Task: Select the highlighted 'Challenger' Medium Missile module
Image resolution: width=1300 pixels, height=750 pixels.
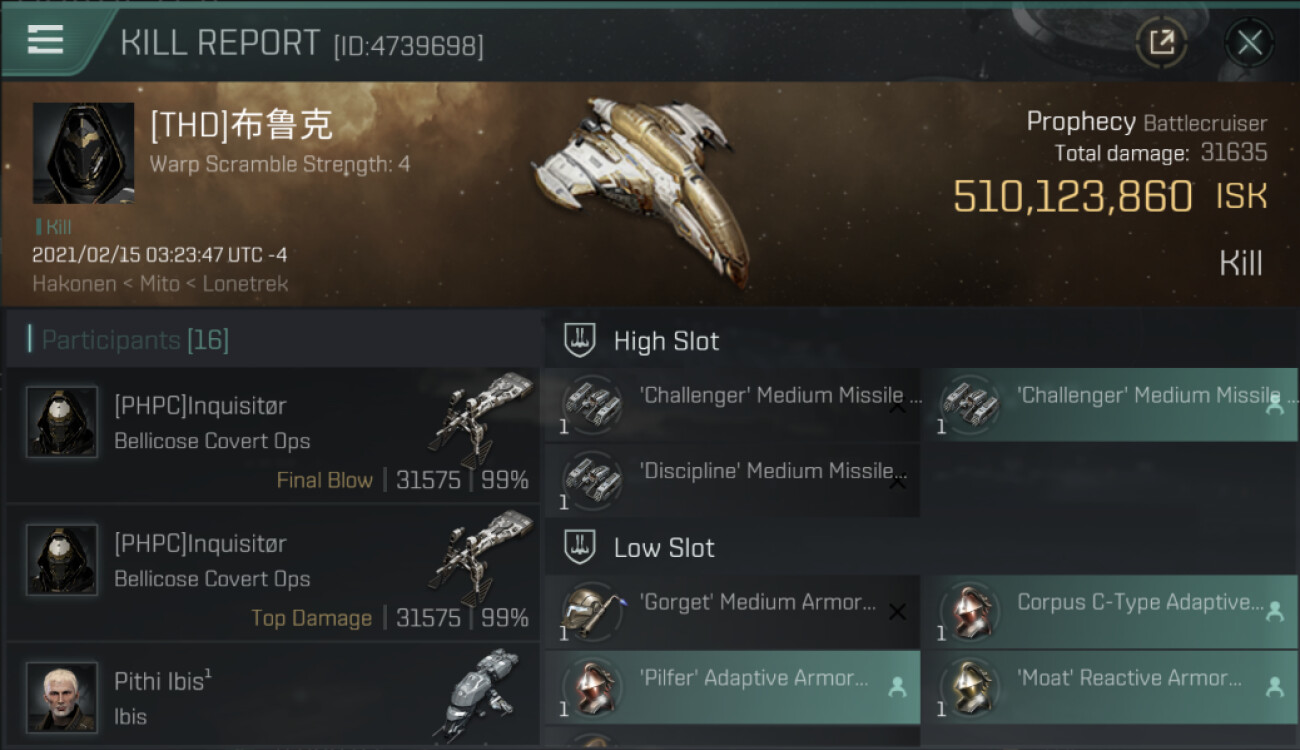Action: point(1109,405)
